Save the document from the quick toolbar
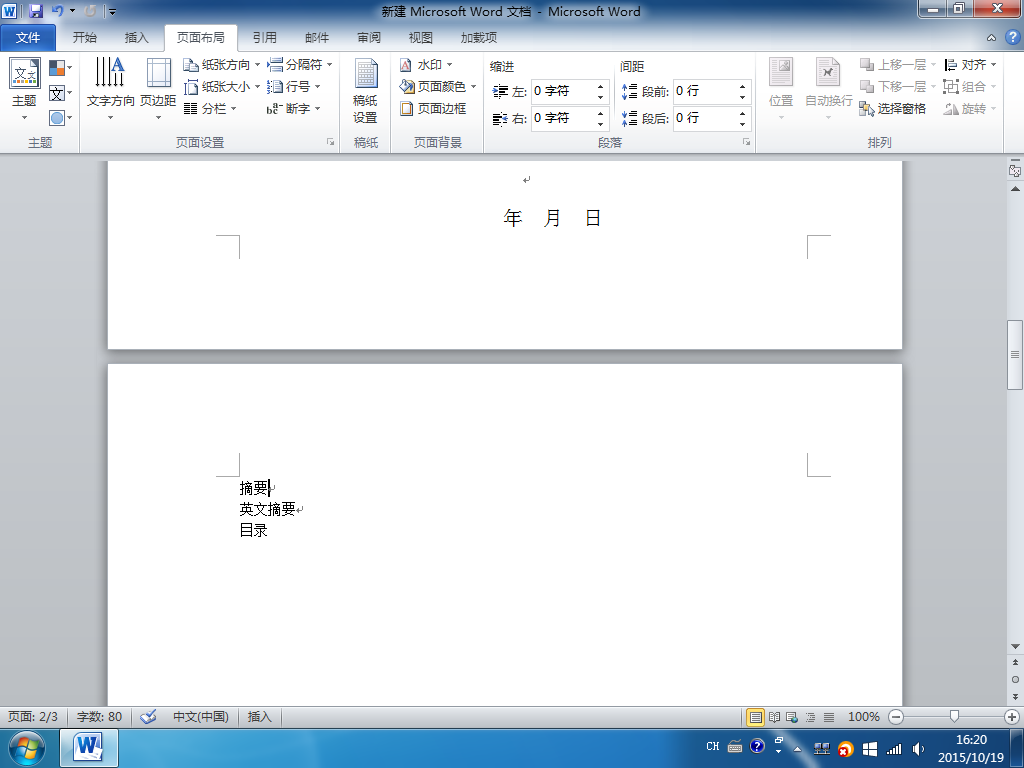Image resolution: width=1024 pixels, height=768 pixels. (35, 11)
